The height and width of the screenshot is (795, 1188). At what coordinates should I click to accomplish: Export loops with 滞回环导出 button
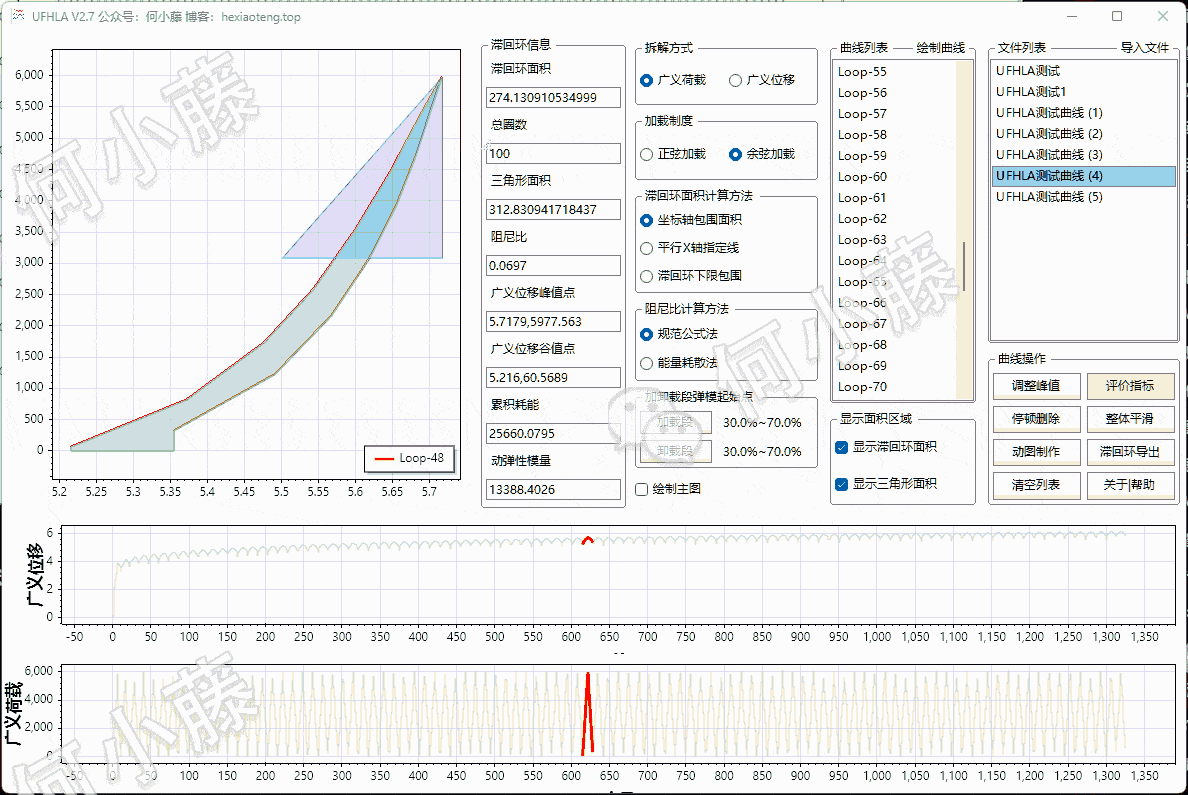tap(1128, 452)
